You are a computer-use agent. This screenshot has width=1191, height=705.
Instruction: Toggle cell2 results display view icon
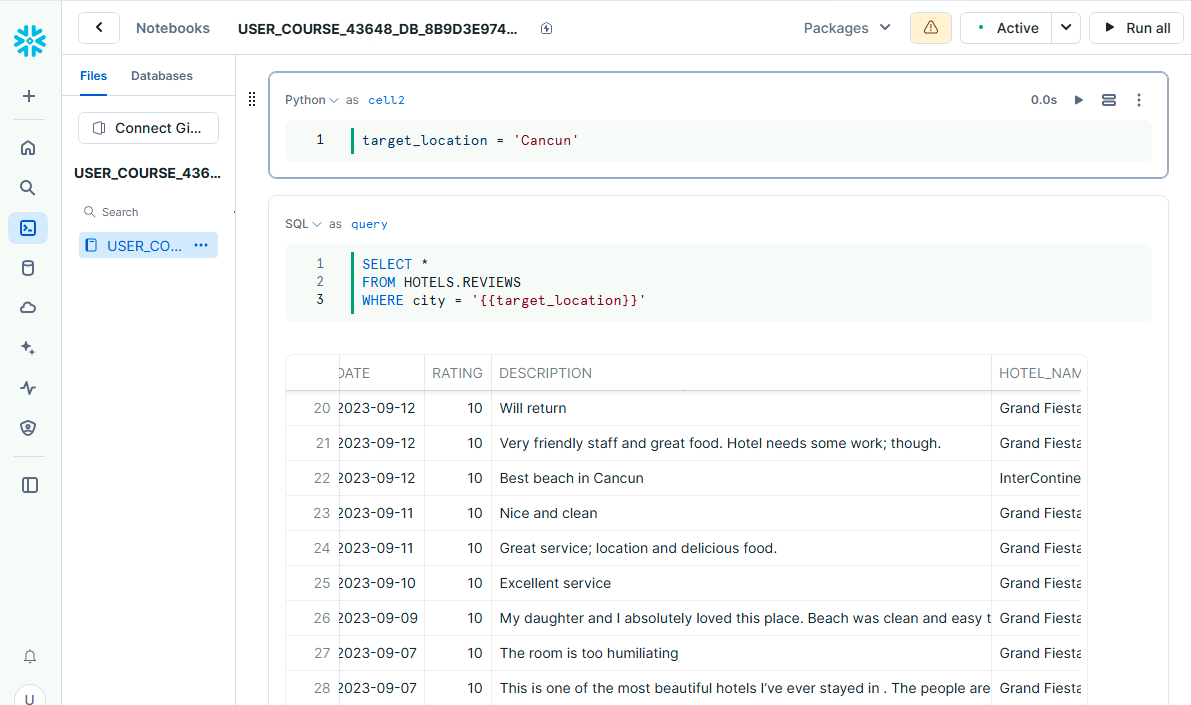tap(1108, 100)
